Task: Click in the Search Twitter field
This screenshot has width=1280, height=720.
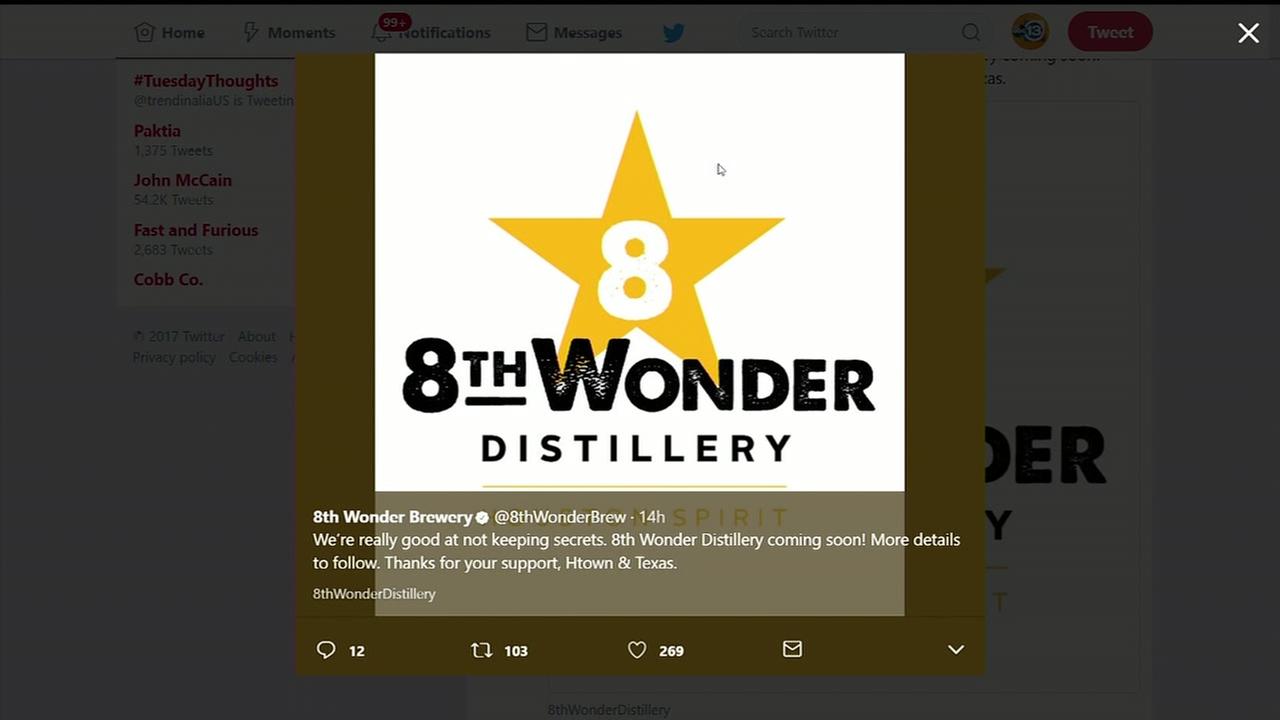Action: tap(850, 32)
